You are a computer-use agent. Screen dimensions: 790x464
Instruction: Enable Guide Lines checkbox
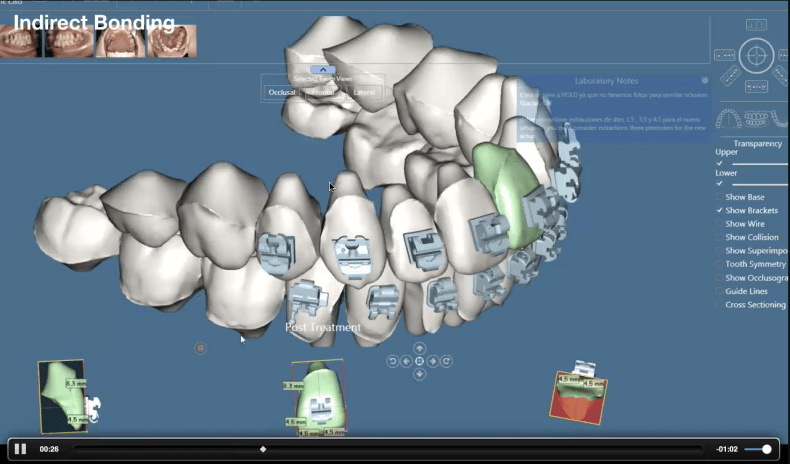point(719,291)
